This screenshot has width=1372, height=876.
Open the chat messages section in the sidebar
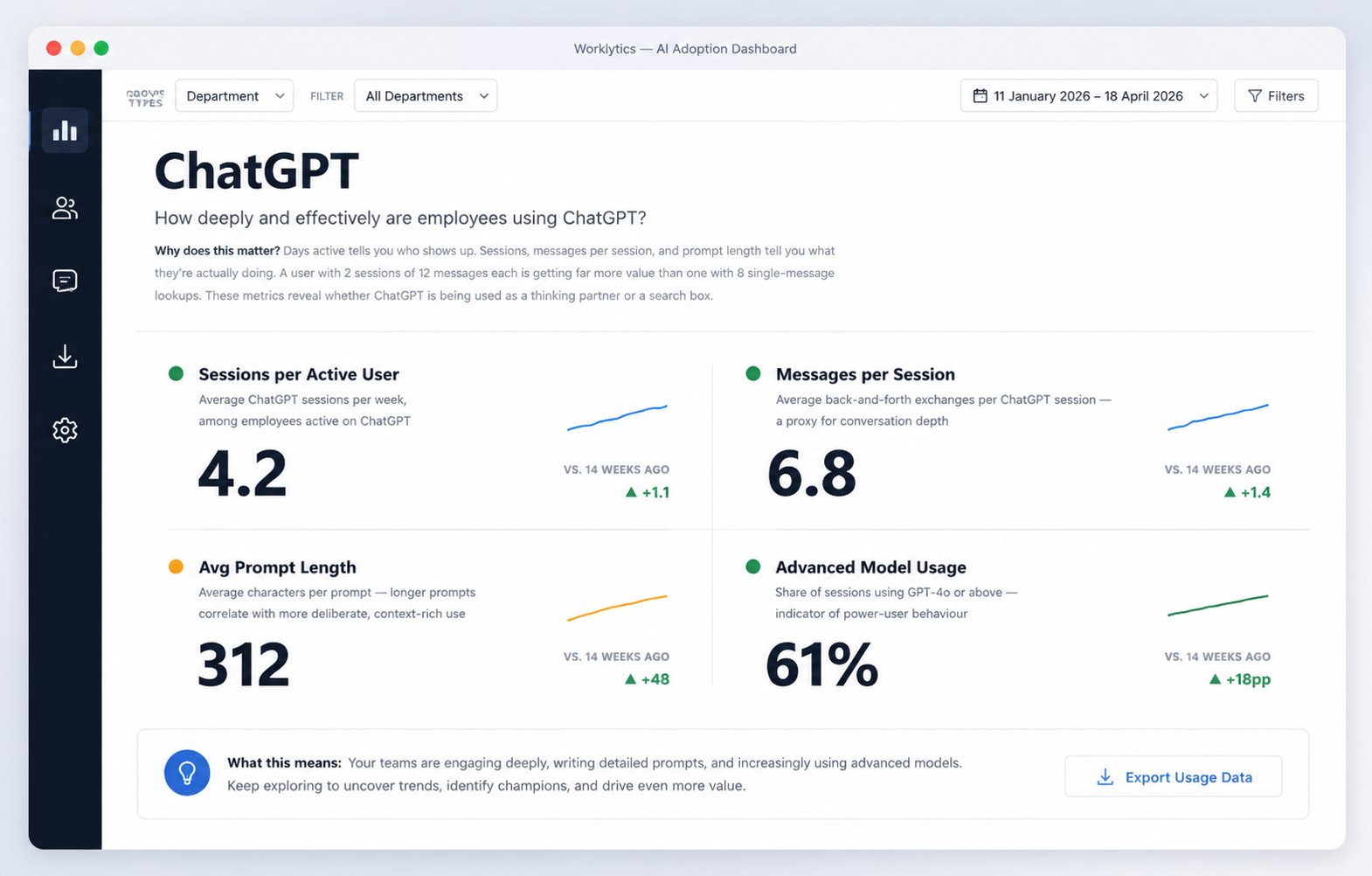click(x=65, y=281)
